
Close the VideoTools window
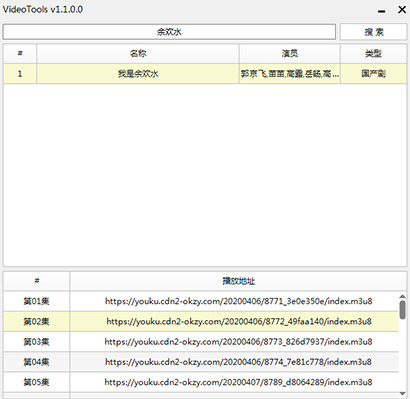(402, 10)
